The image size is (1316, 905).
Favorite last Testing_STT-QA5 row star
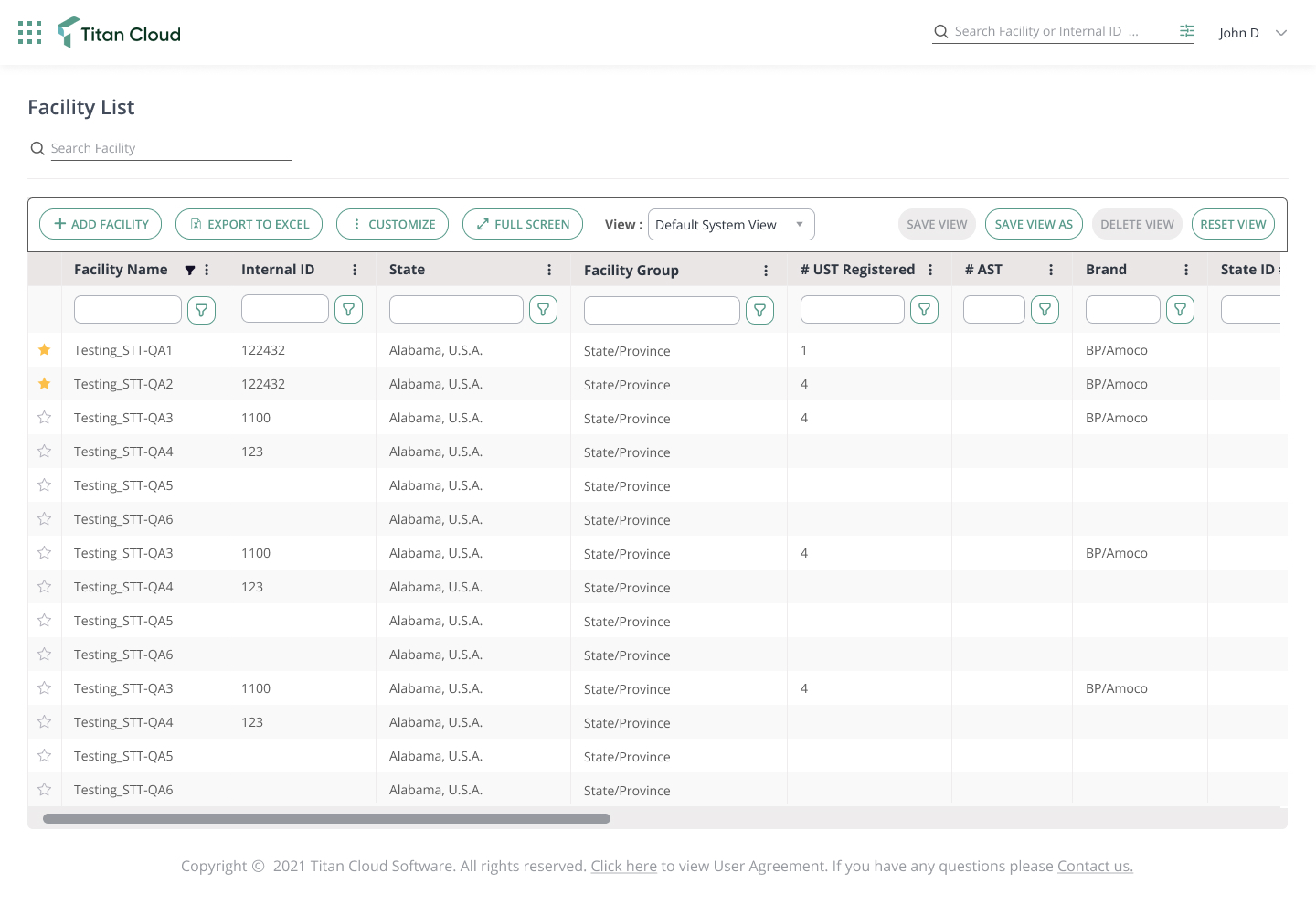coord(44,756)
